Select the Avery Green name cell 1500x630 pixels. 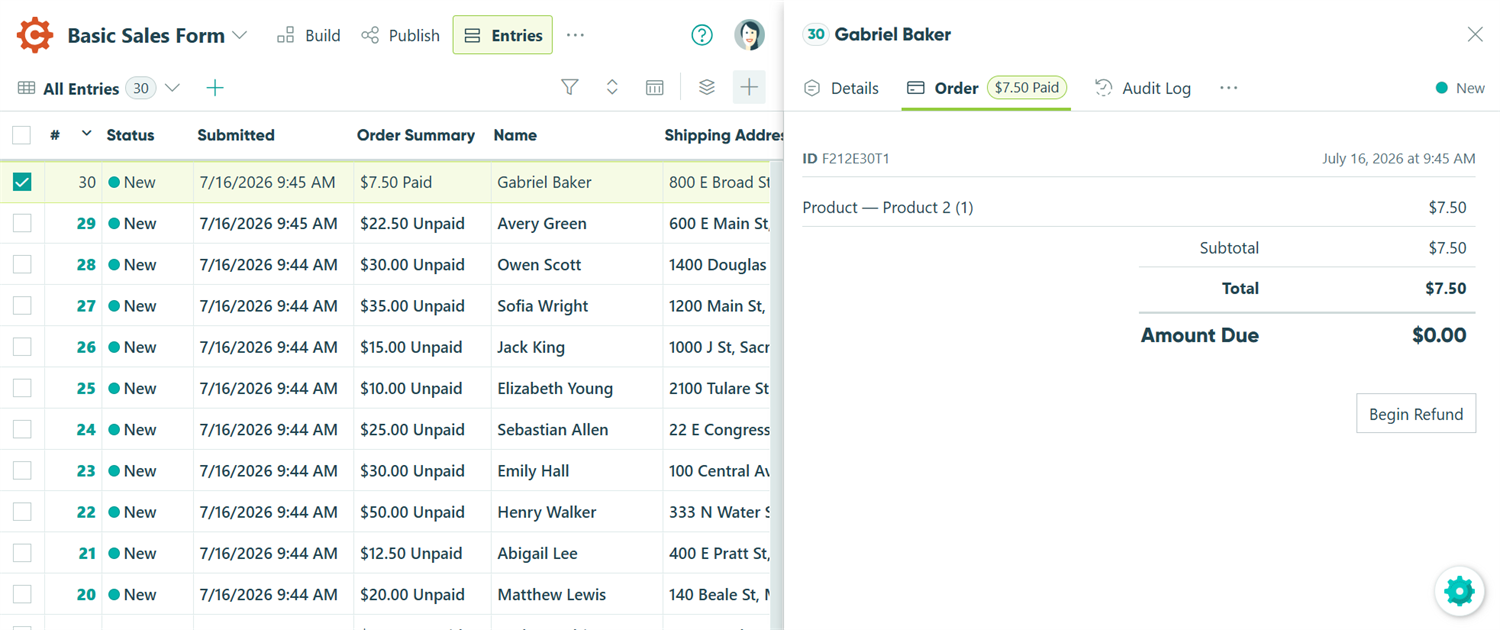(576, 223)
